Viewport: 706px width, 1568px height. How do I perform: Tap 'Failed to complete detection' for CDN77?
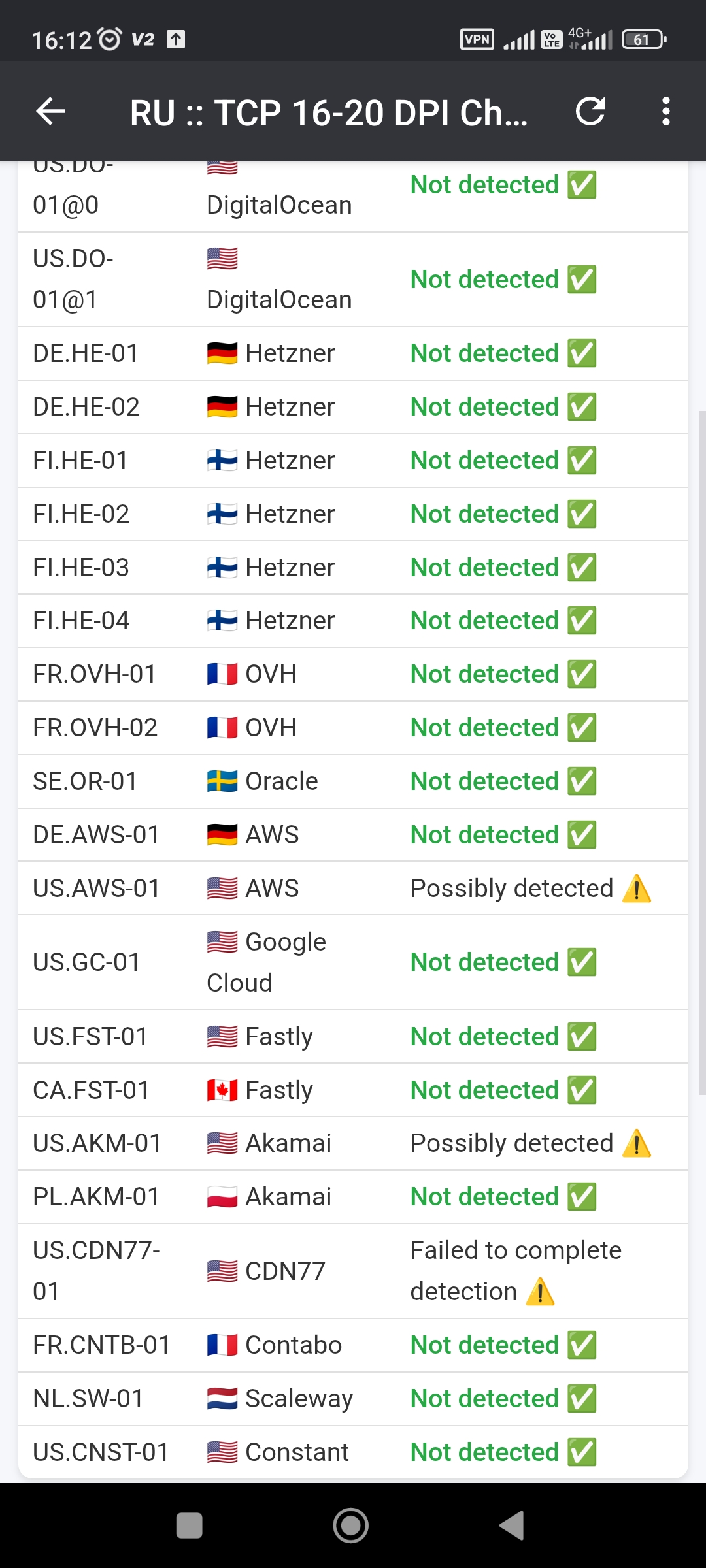pyautogui.click(x=515, y=1271)
